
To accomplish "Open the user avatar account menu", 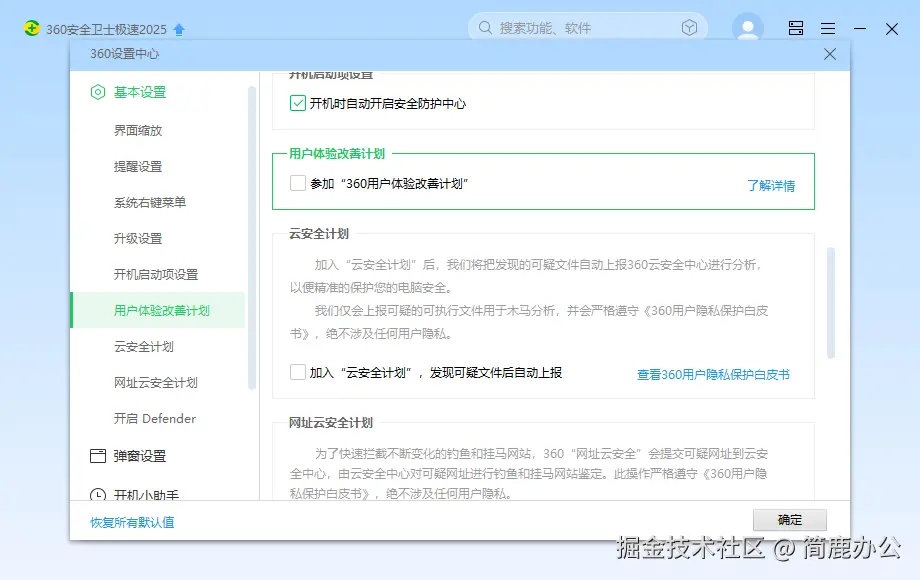I will pos(748,27).
